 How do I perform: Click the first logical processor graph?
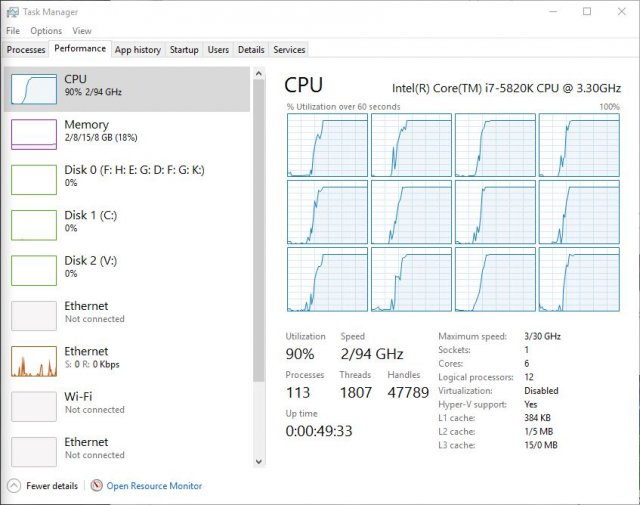326,145
